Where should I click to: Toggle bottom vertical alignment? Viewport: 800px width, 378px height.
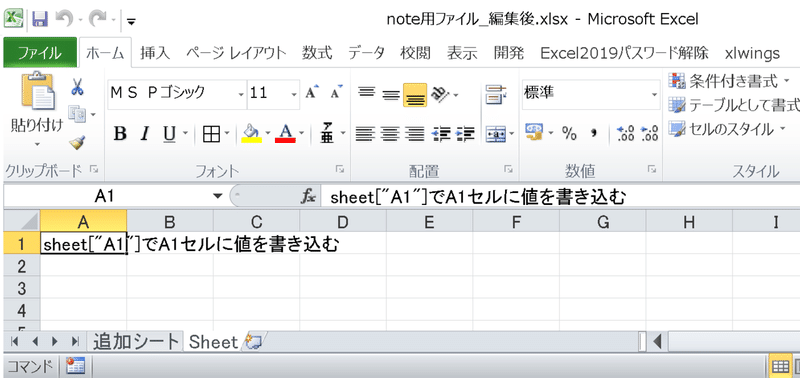click(x=415, y=95)
